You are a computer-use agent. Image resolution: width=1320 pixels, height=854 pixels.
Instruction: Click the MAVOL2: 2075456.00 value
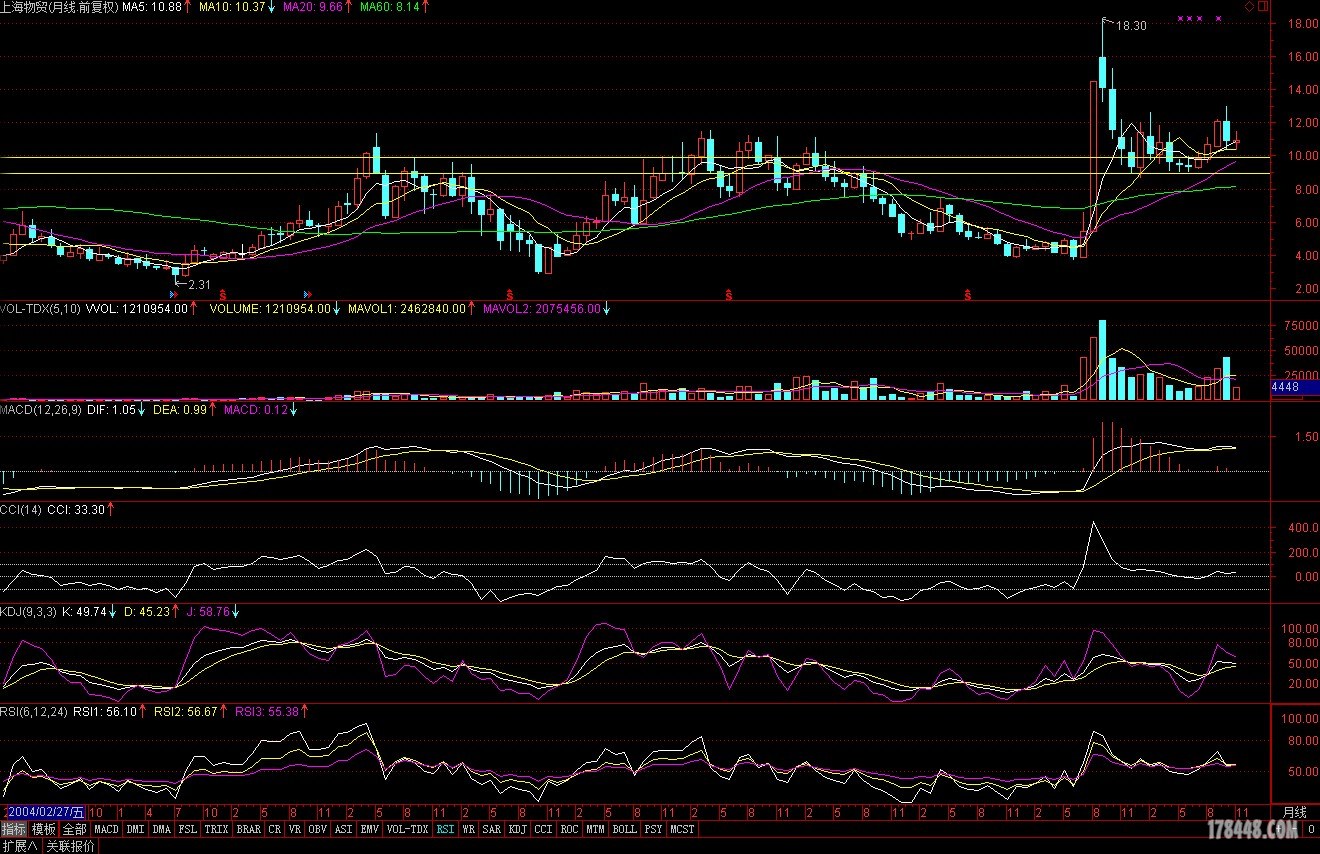tap(542, 309)
